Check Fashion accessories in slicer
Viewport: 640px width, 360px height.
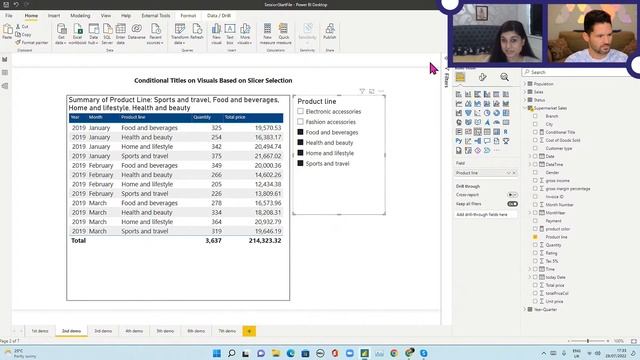coord(300,122)
